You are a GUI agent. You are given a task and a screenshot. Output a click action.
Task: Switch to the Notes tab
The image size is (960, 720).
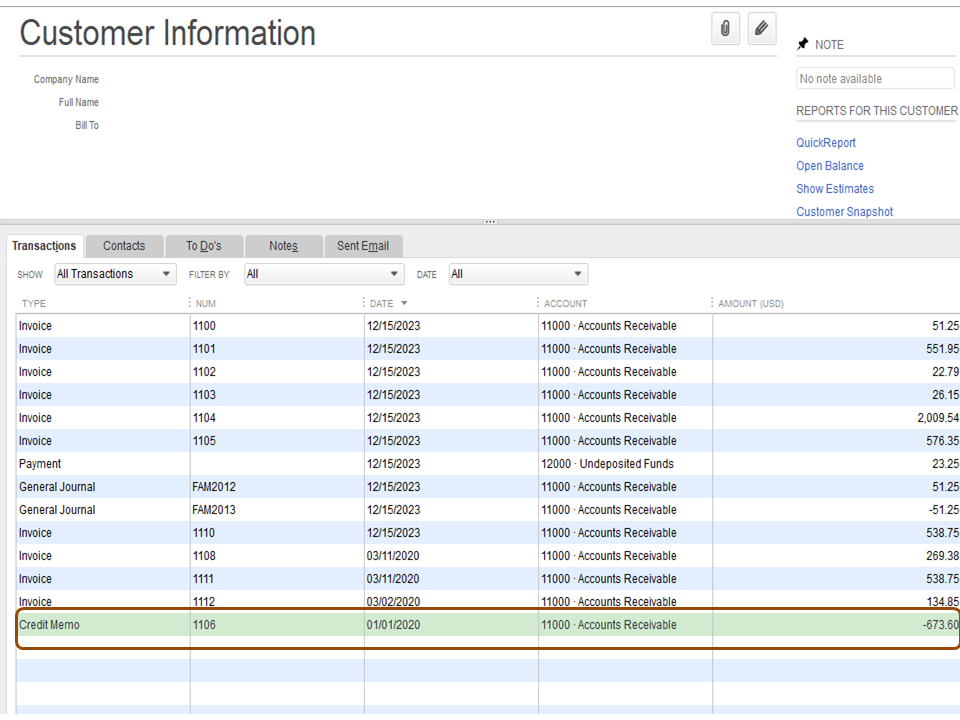coord(283,246)
